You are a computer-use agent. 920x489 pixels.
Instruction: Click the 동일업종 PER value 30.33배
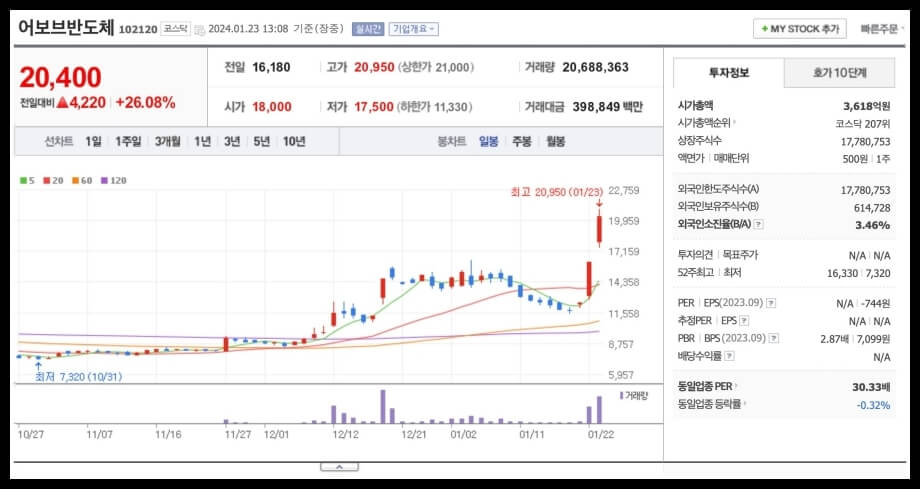coord(871,387)
